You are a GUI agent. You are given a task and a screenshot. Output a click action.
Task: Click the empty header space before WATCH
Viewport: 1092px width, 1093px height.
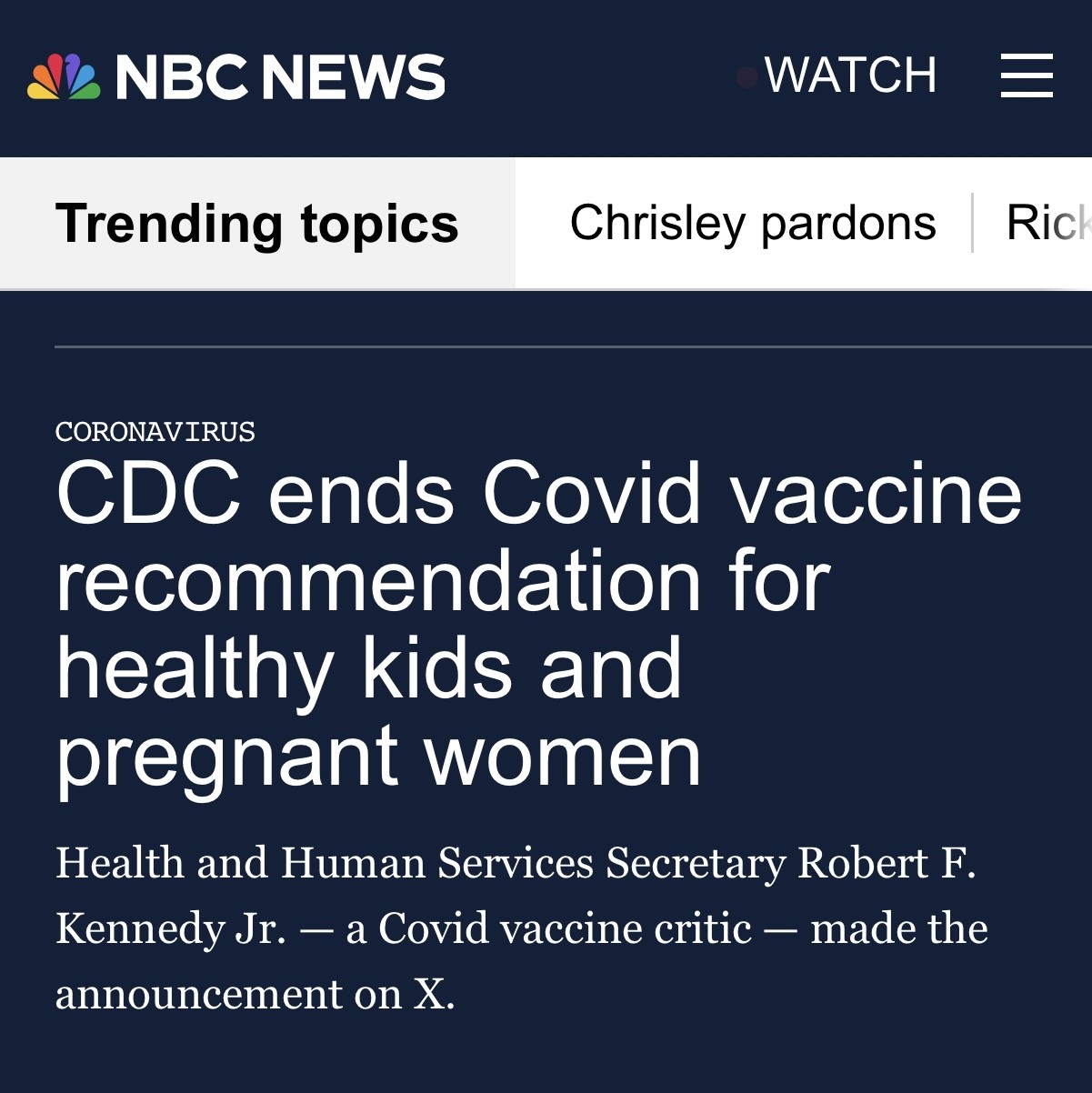click(591, 77)
